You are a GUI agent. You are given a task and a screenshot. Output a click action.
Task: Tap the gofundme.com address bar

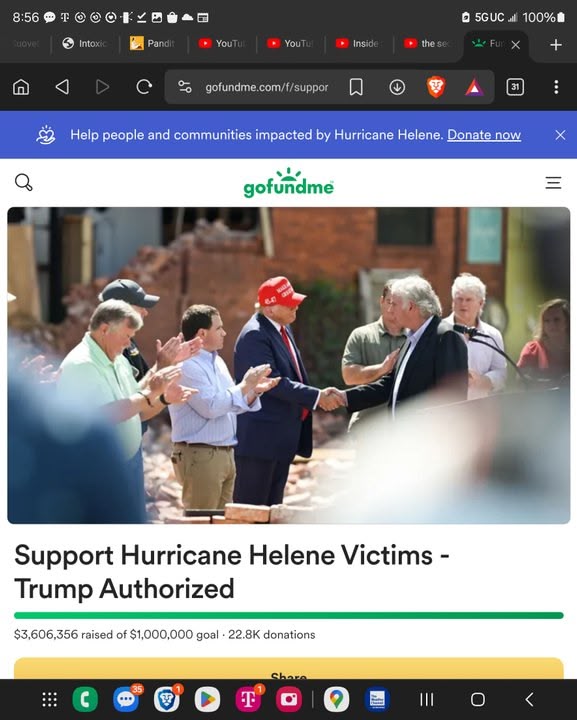pyautogui.click(x=267, y=87)
